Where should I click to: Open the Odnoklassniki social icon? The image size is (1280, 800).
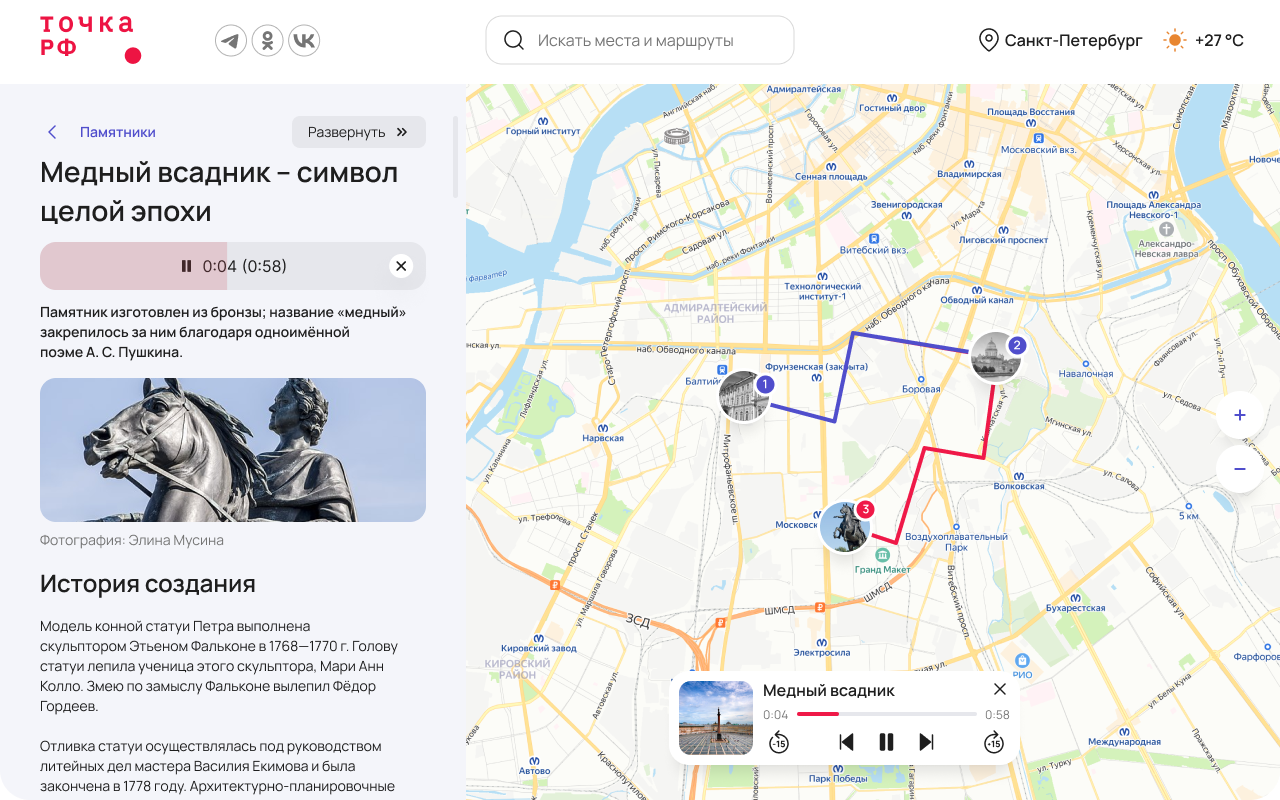(x=267, y=41)
